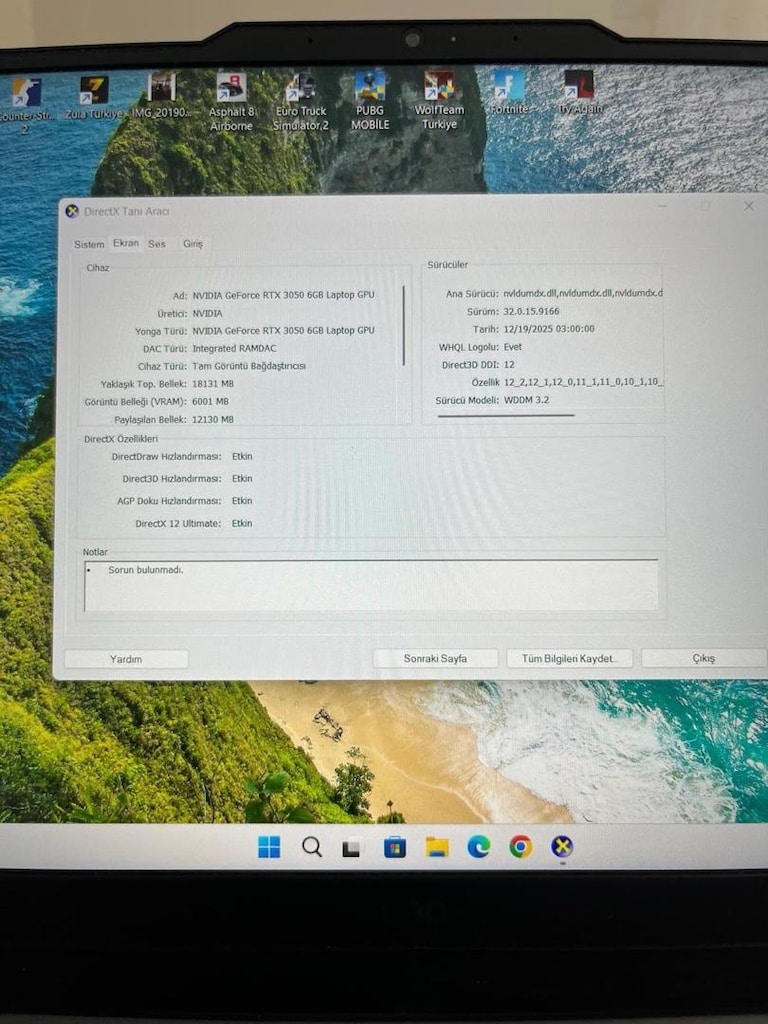Select the driver version 32.0.15.9166
Viewport: 768px width, 1024px height.
pos(531,312)
